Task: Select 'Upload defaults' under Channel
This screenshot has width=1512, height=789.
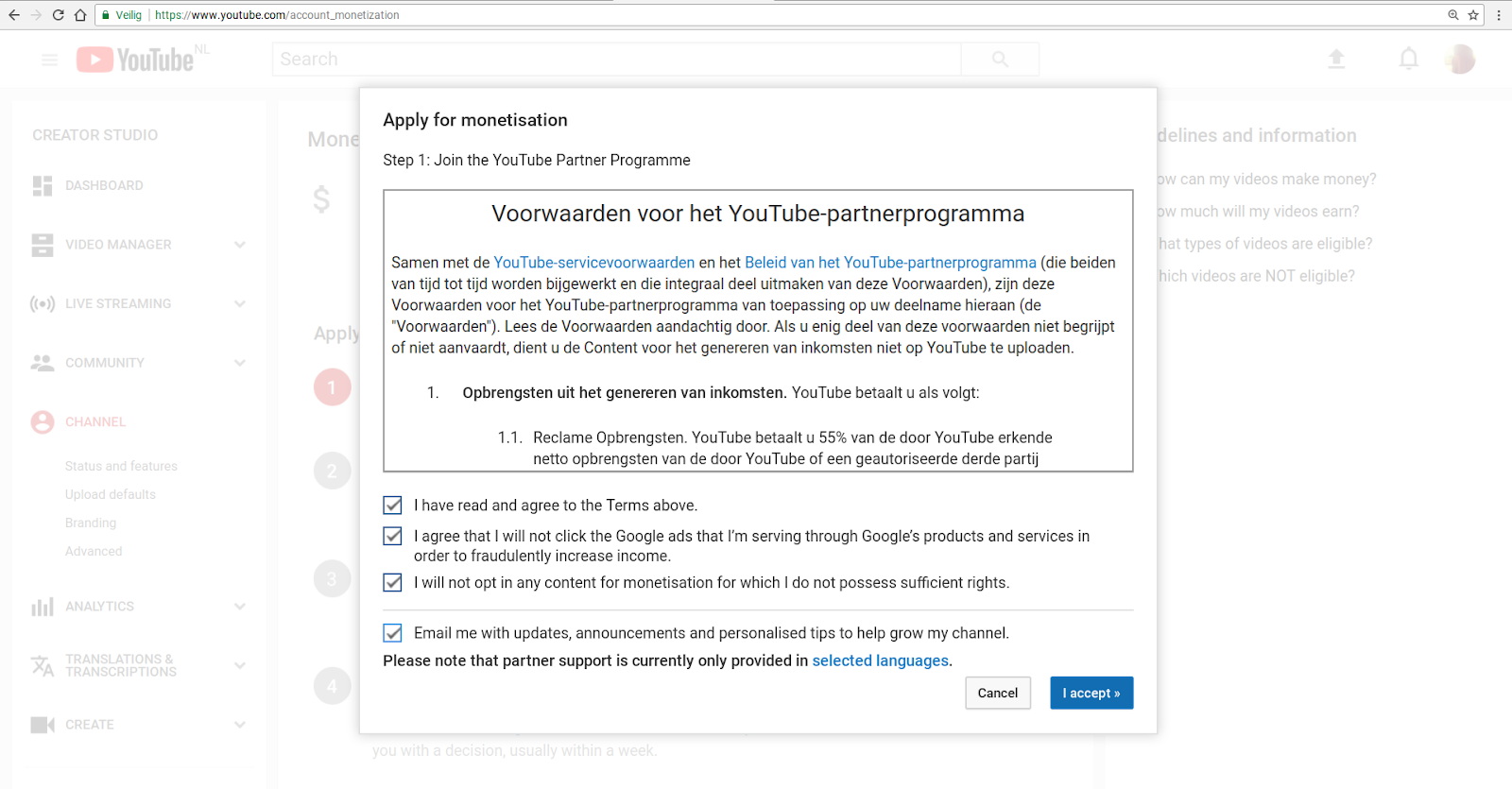Action: [x=111, y=494]
